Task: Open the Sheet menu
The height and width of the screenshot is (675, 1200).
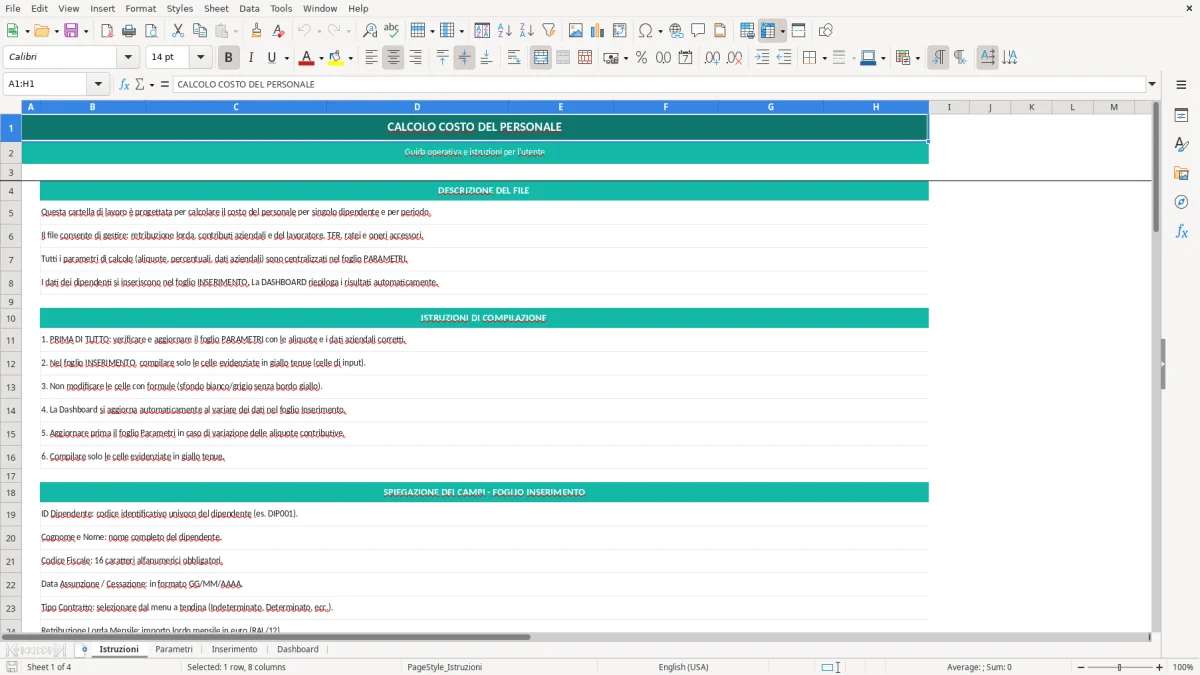Action: coord(216,8)
